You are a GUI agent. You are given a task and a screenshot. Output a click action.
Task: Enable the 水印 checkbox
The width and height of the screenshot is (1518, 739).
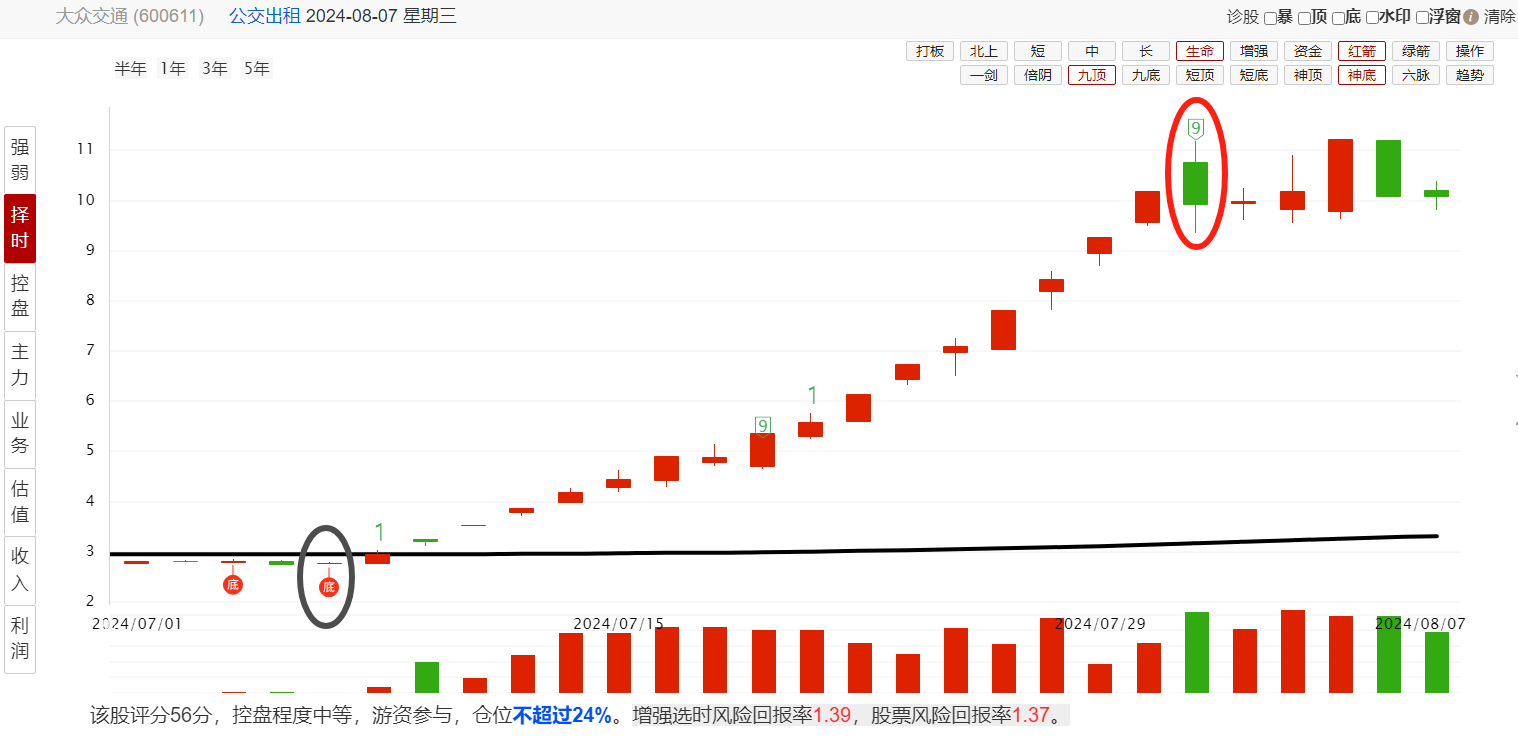[x=1372, y=18]
